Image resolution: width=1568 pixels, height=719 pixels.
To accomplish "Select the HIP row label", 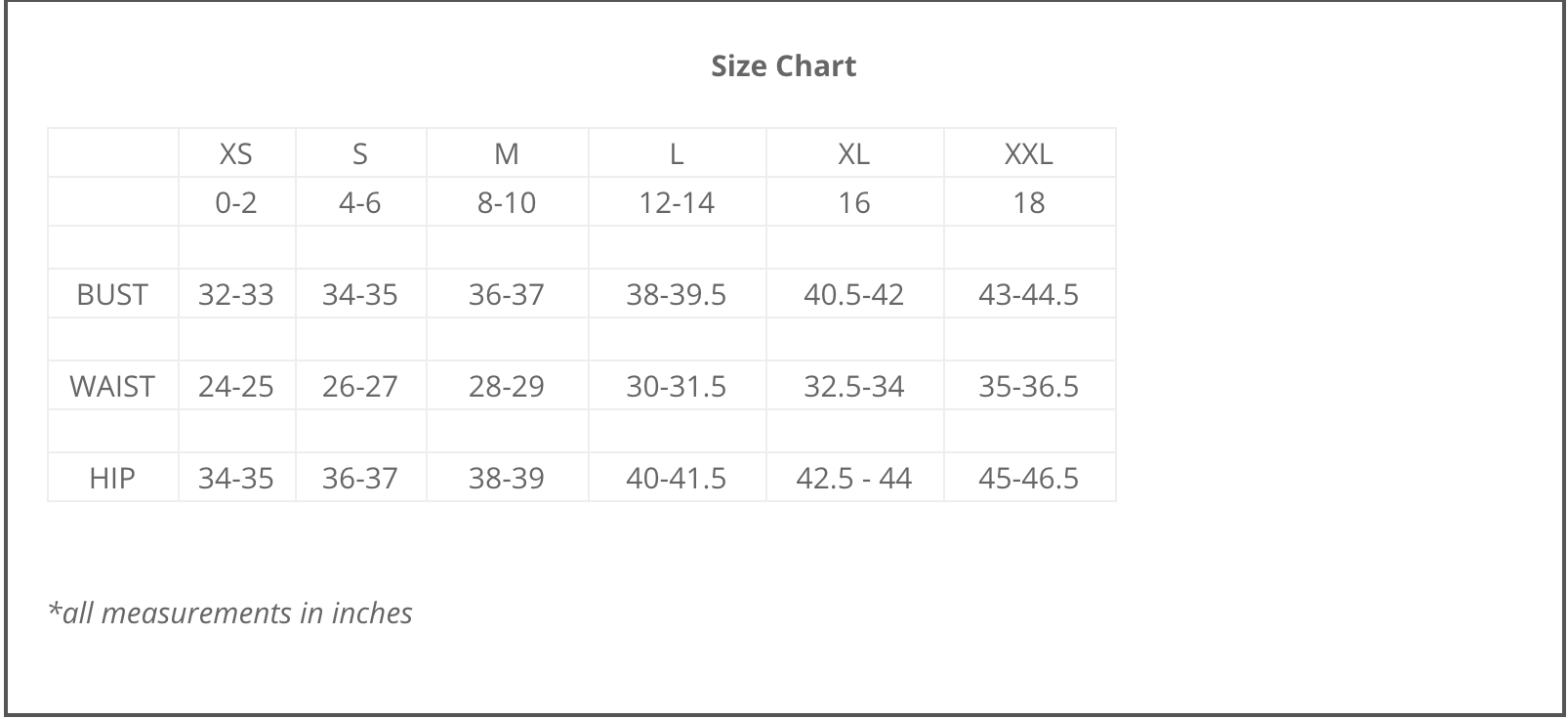I will coord(112,478).
